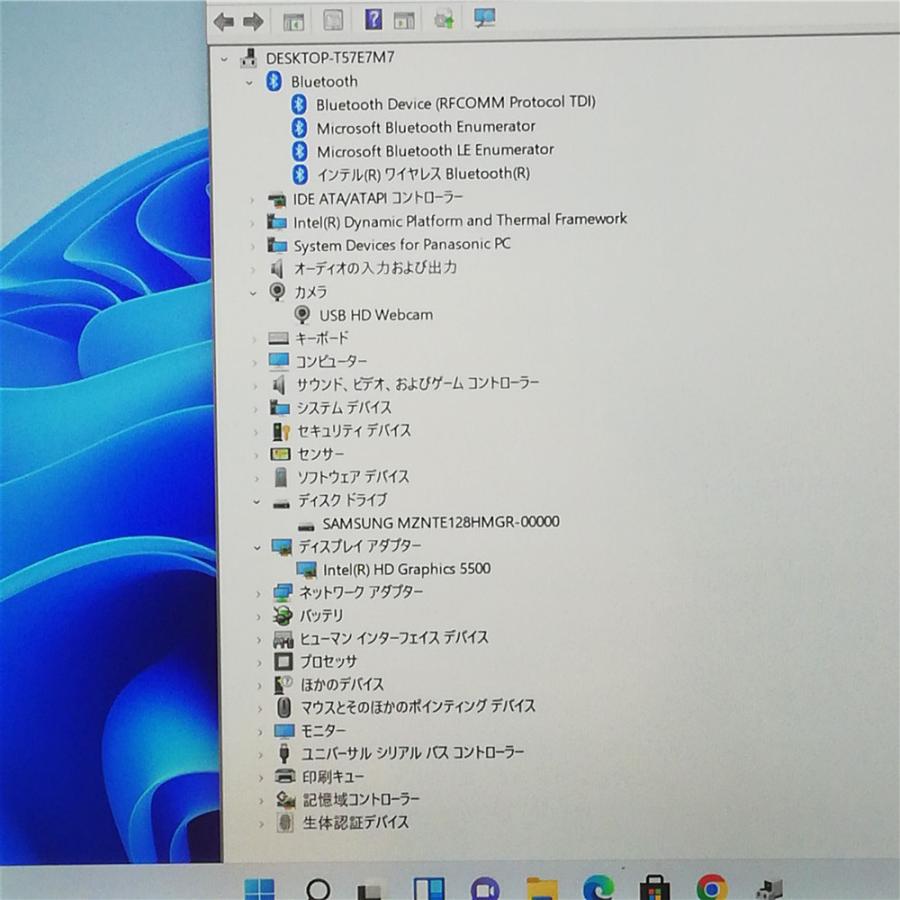Click the tower icon beside ソフトウェア デバイス
This screenshot has height=900, width=900.
[x=281, y=477]
